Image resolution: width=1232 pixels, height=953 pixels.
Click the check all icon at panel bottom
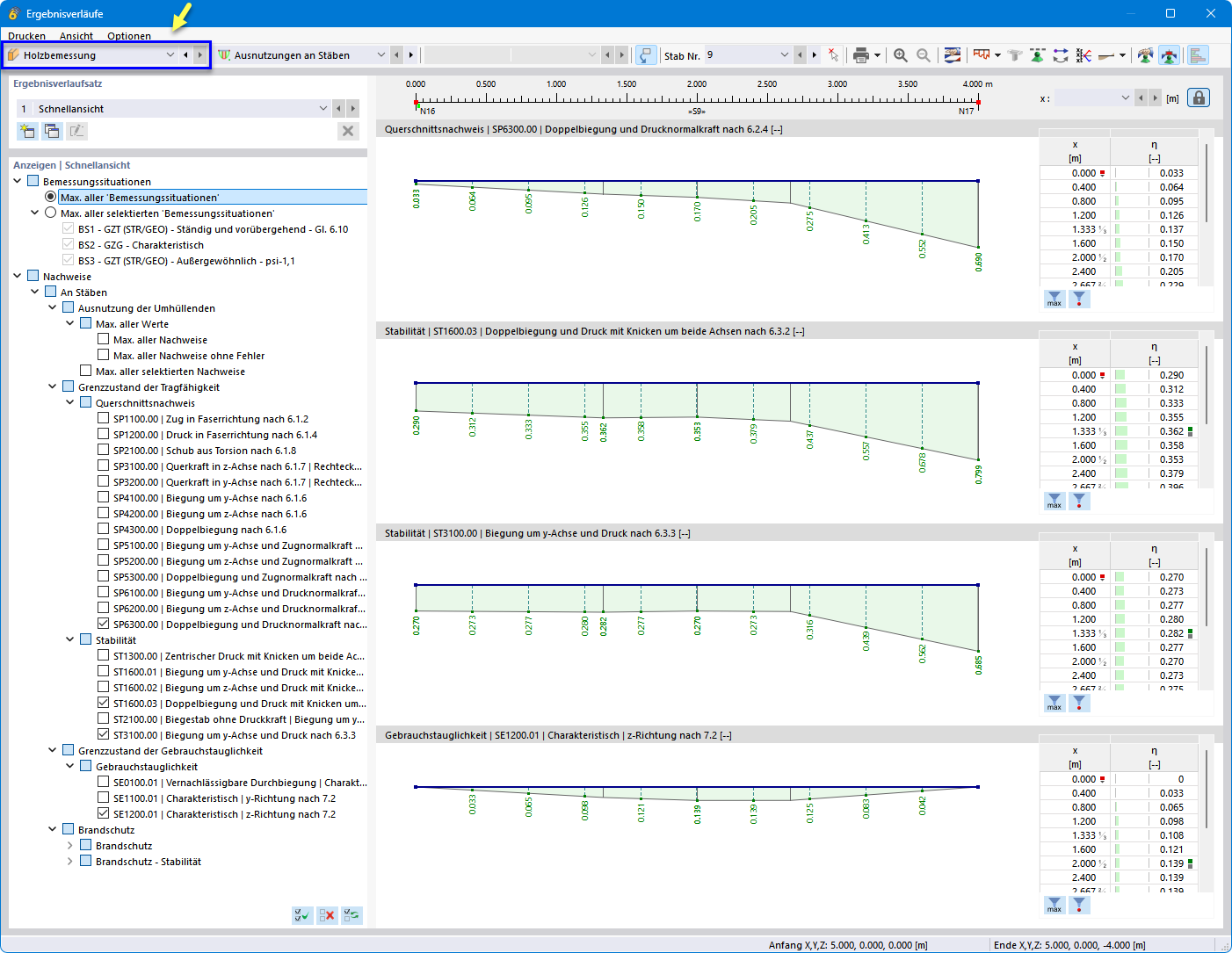click(302, 915)
